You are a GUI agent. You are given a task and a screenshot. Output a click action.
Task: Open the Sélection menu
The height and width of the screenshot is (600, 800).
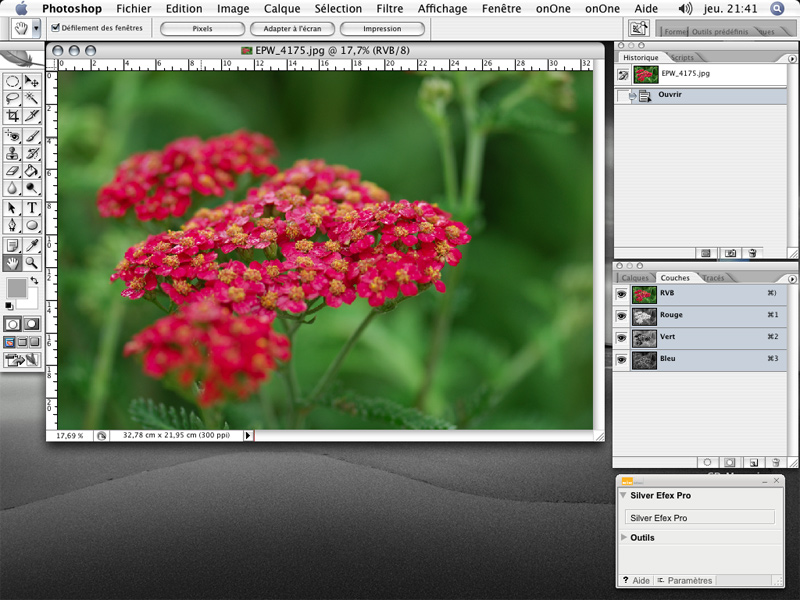pyautogui.click(x=338, y=9)
